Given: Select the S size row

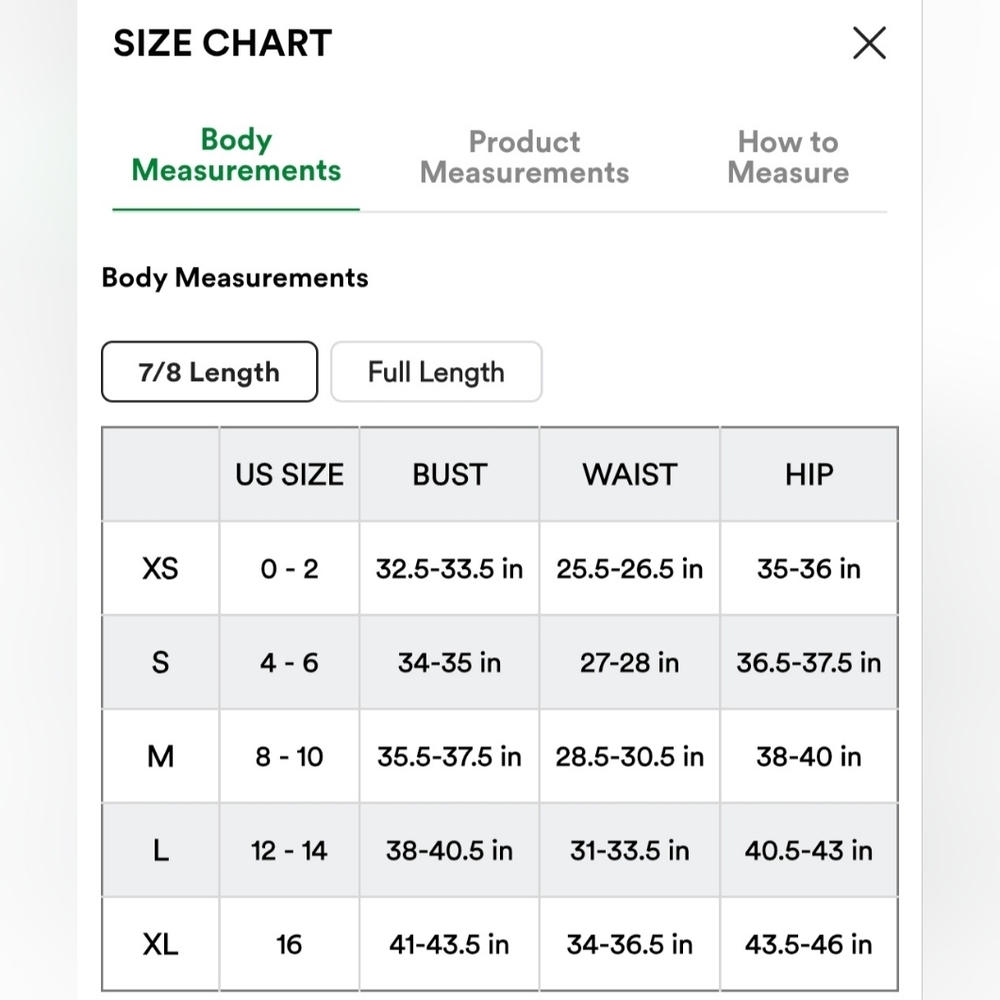Looking at the screenshot, I should (159, 662).
